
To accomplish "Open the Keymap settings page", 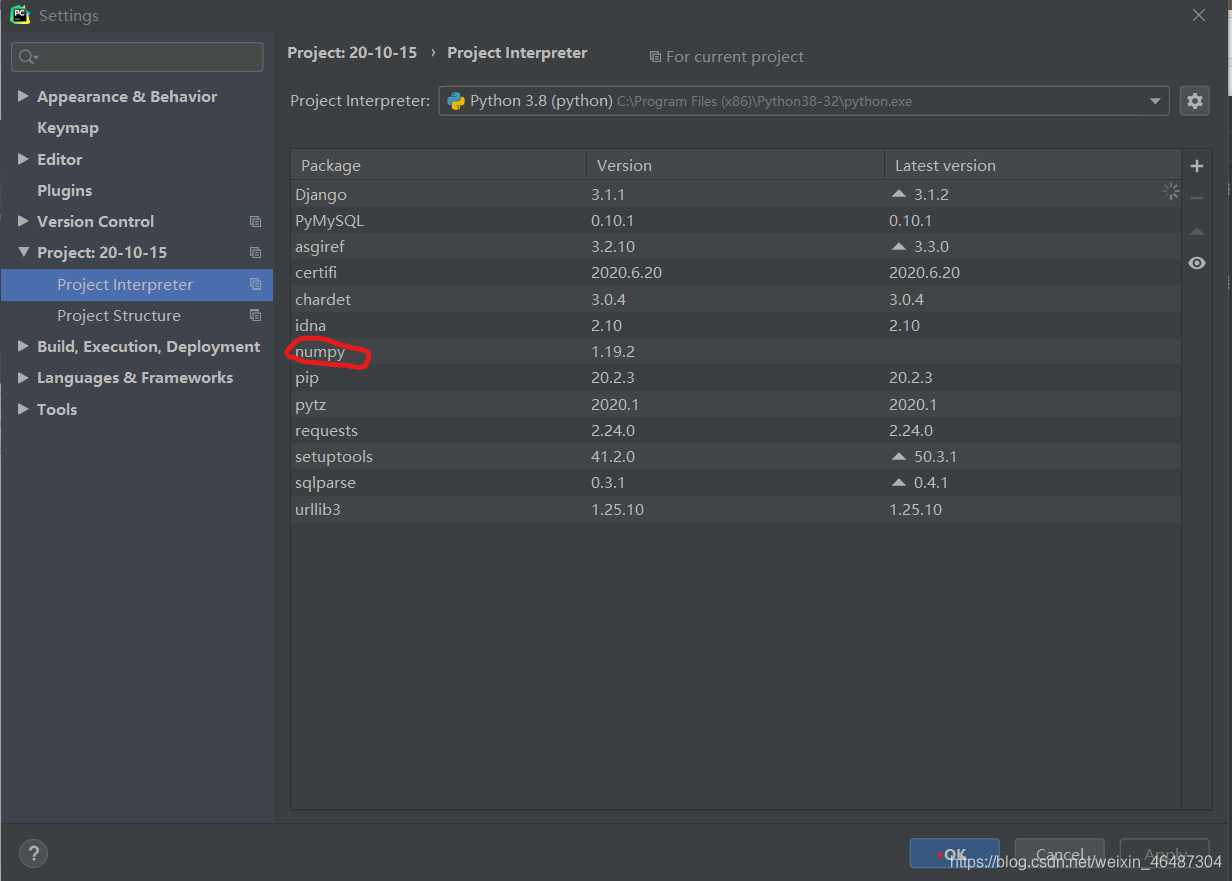I will click(x=68, y=128).
